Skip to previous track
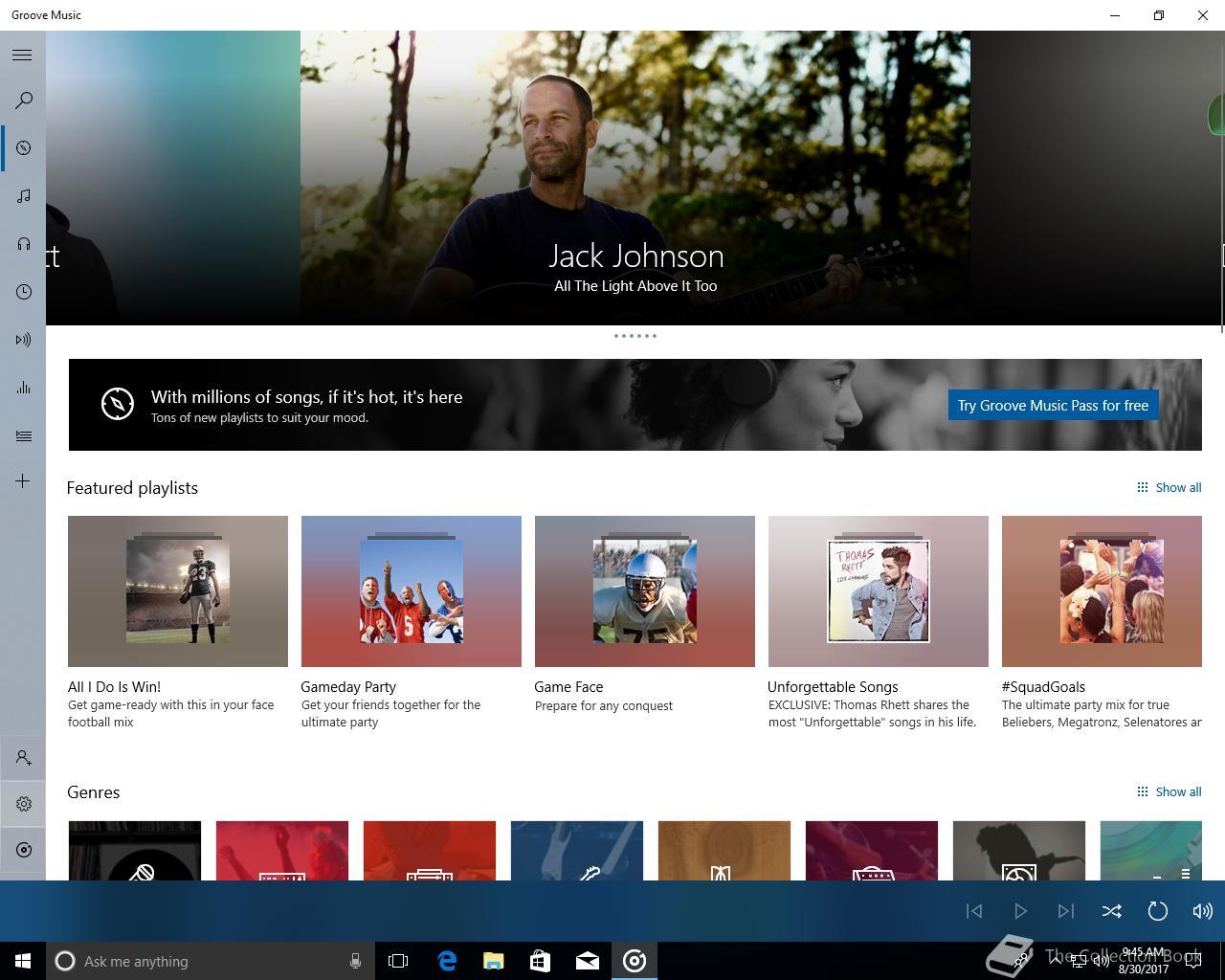 pyautogui.click(x=974, y=911)
